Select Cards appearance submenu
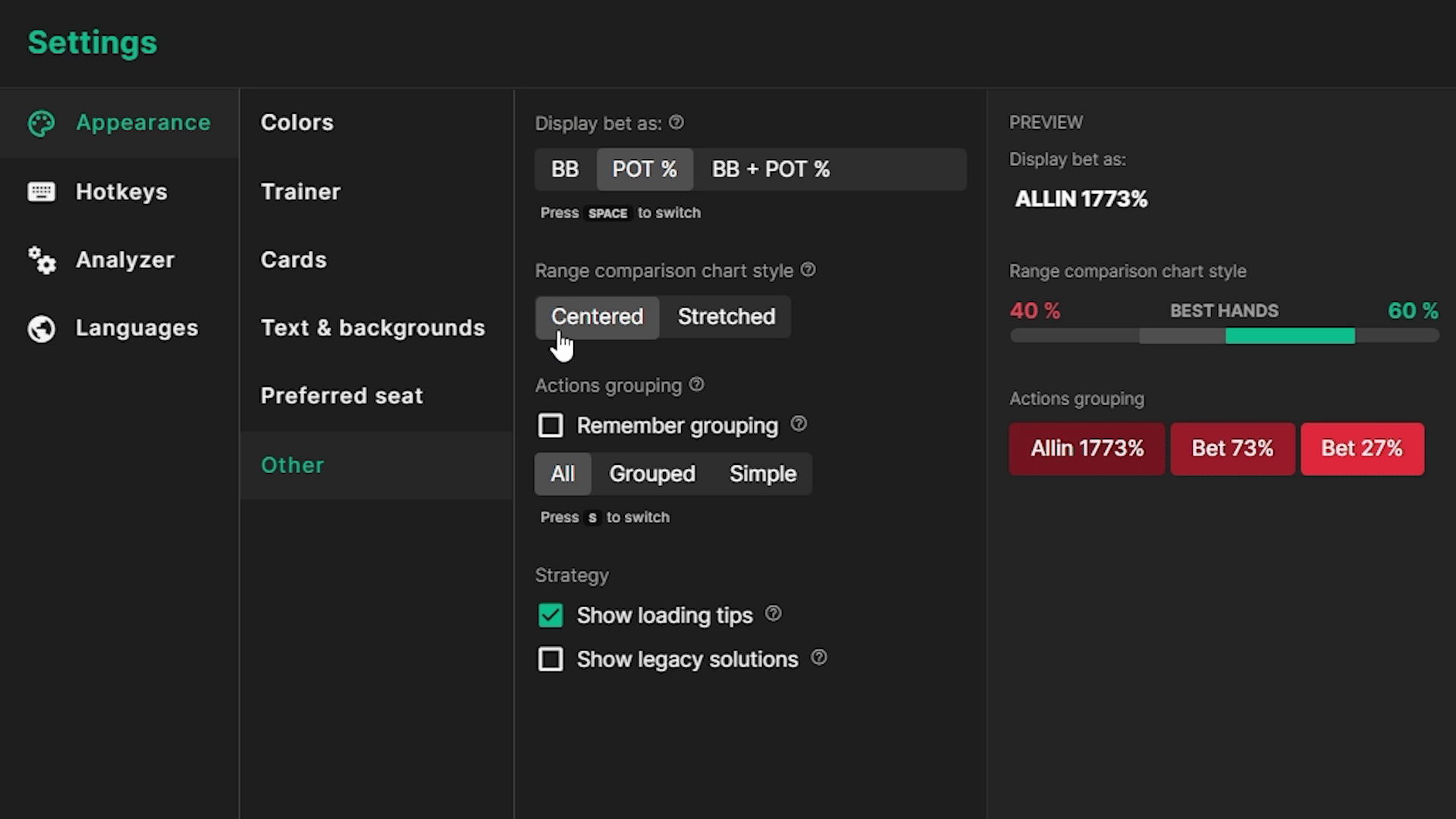Viewport: 1456px width, 819px height. coord(294,259)
